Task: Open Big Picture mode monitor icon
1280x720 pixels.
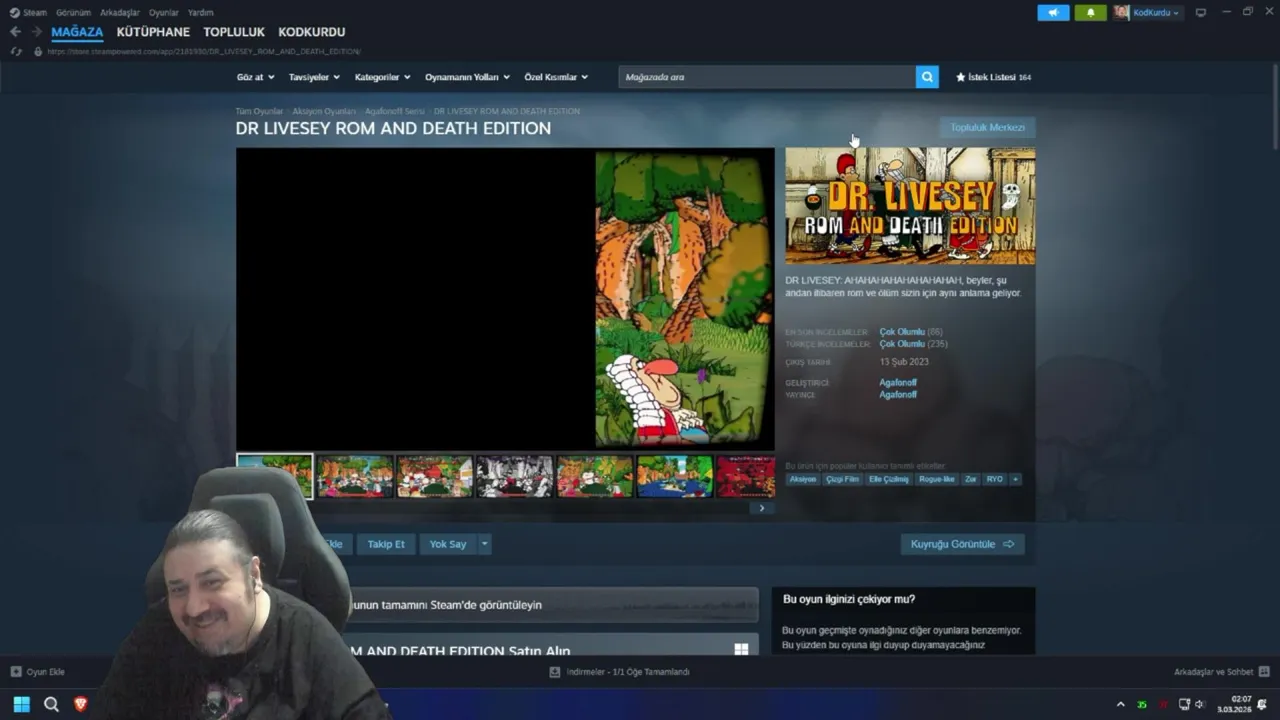Action: [x=1201, y=12]
